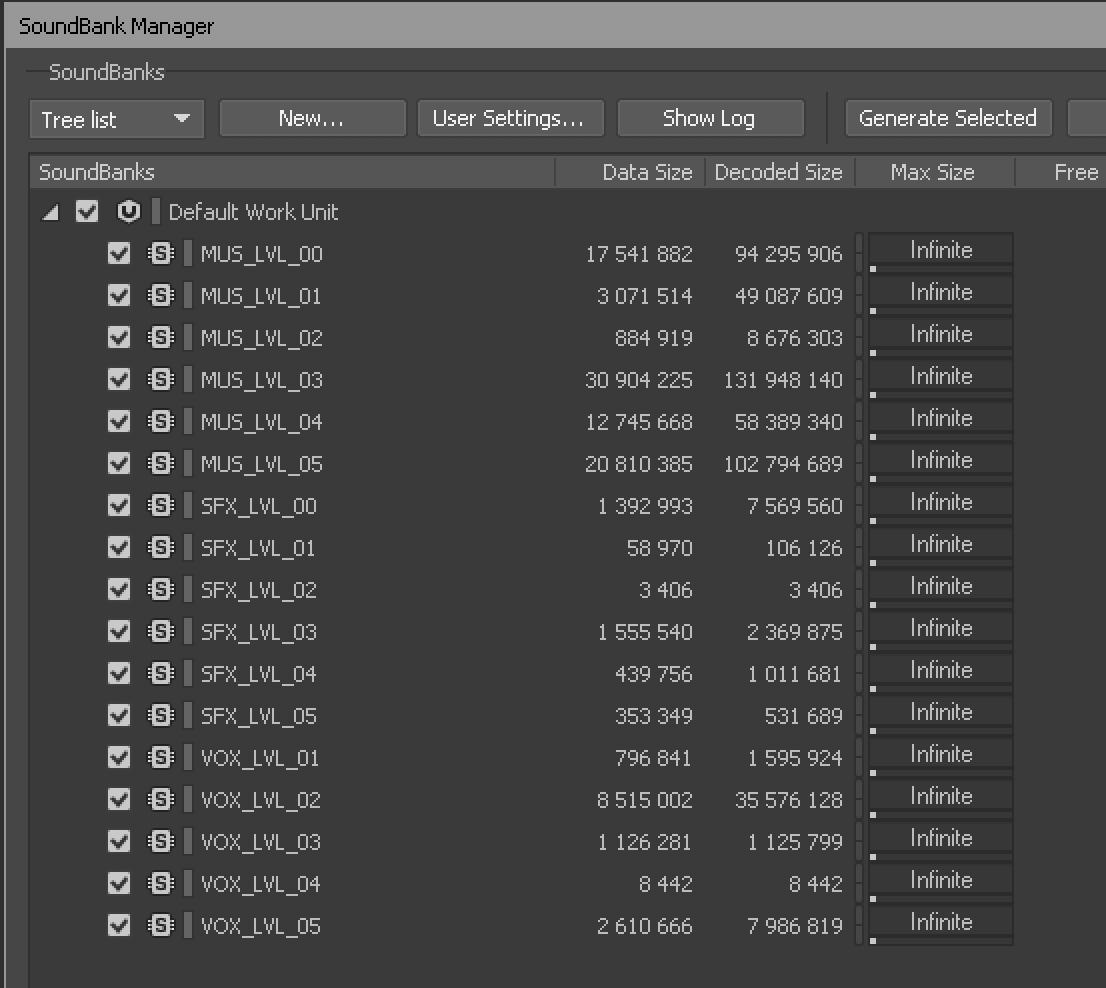Click the SFX_LVL_05 SoundBank icon
This screenshot has width=1106, height=988.
(x=161, y=715)
